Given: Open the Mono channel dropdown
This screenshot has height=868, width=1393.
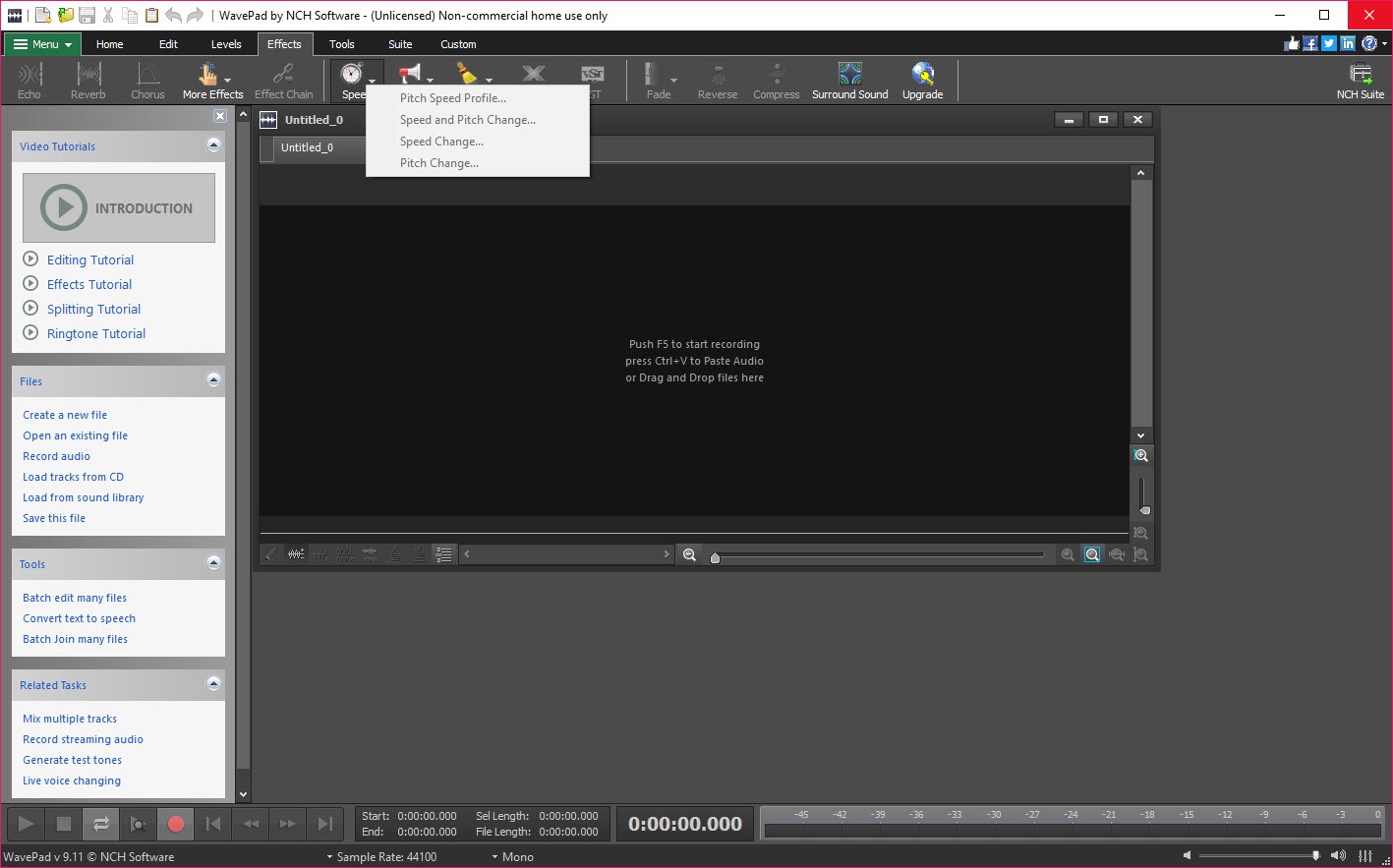Looking at the screenshot, I should click(512, 857).
